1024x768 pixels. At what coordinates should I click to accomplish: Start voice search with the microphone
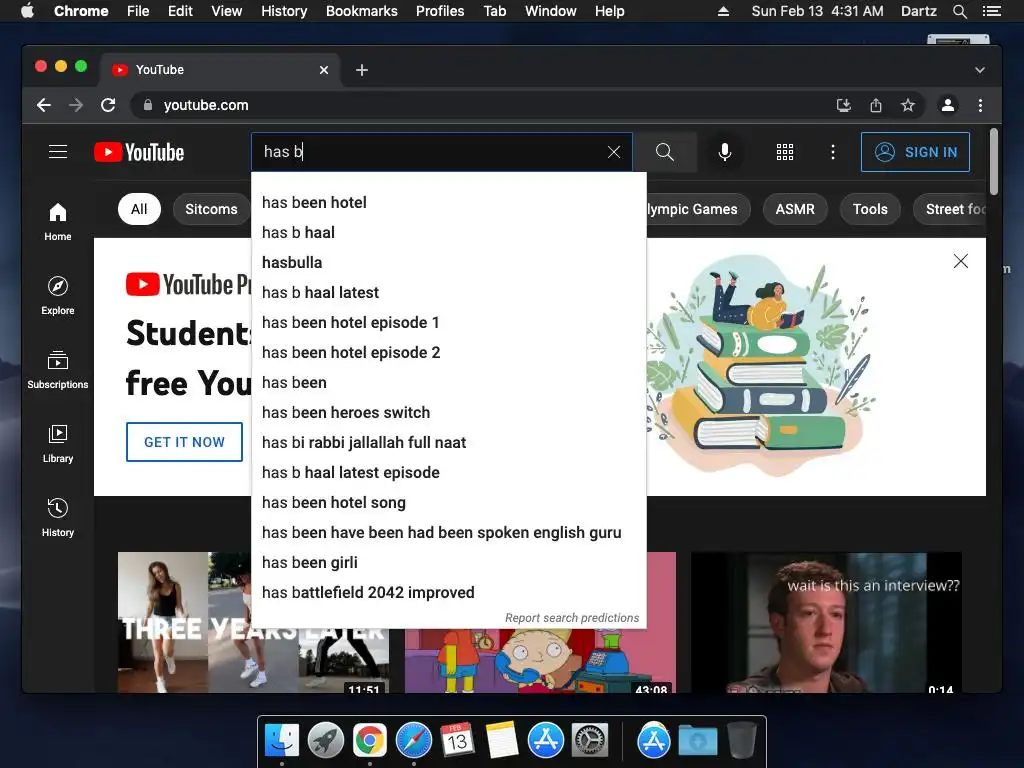pyautogui.click(x=725, y=152)
